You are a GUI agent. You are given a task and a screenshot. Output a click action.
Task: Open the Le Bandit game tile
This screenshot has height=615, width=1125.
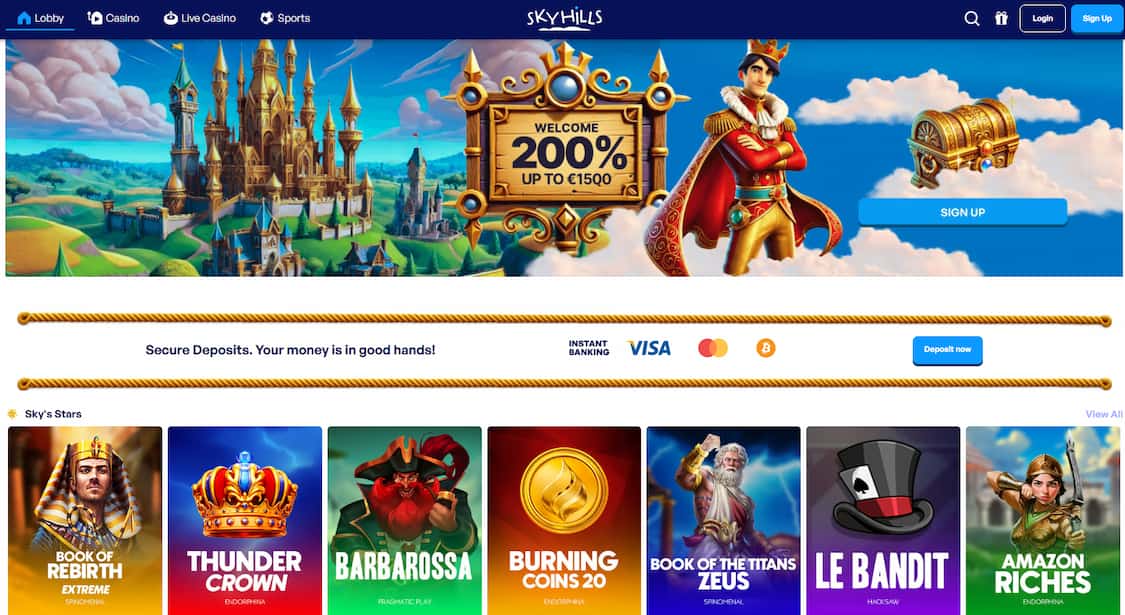pos(883,520)
